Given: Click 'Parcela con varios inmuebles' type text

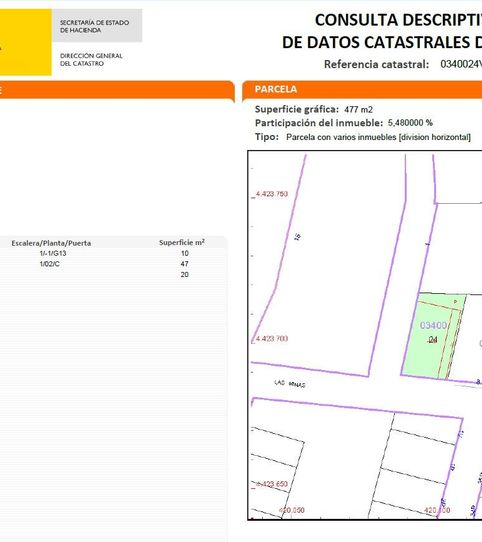Looking at the screenshot, I should [378, 137].
